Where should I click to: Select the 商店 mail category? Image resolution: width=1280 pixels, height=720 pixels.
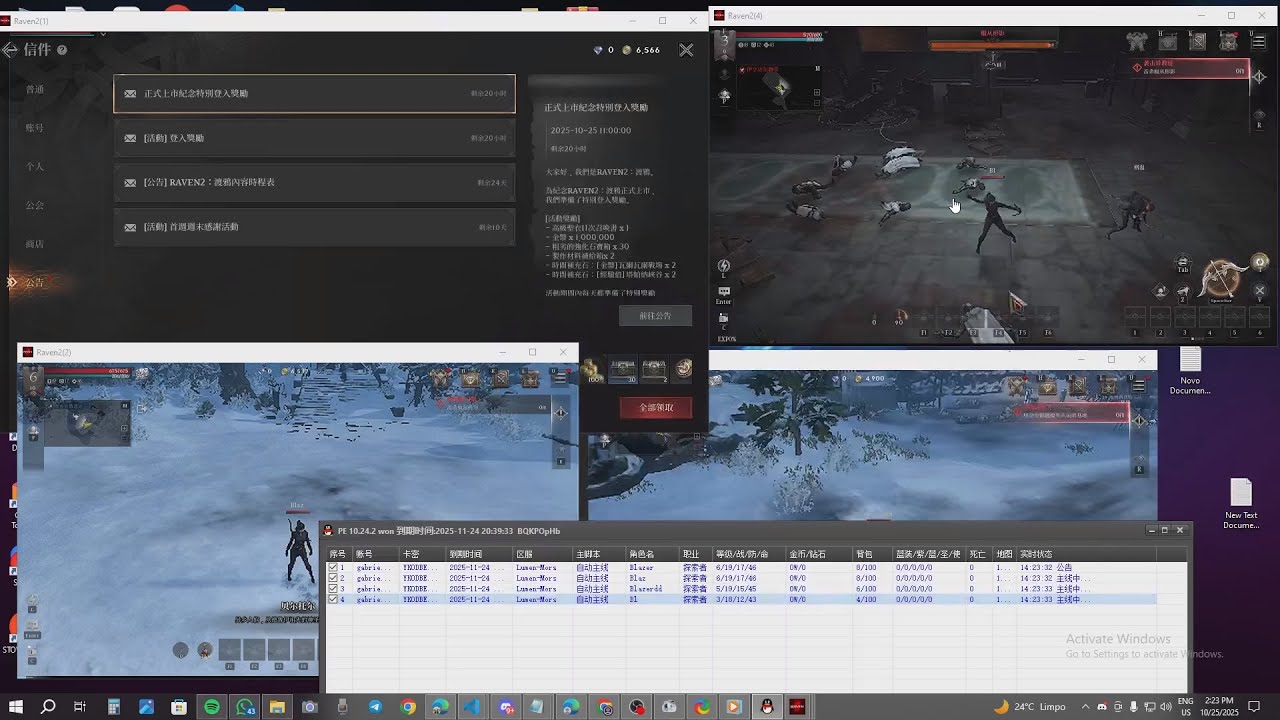[x=35, y=244]
